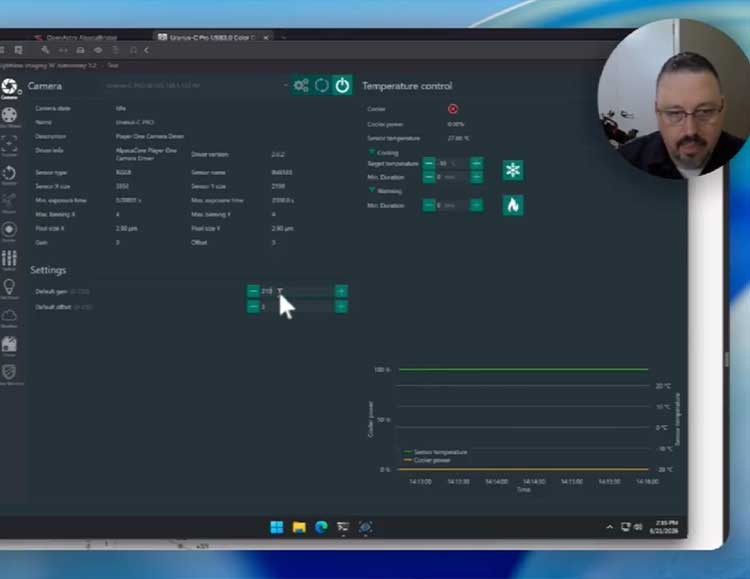The height and width of the screenshot is (579, 750).
Task: Open the Rotator equipment tab
Action: (x=9, y=174)
